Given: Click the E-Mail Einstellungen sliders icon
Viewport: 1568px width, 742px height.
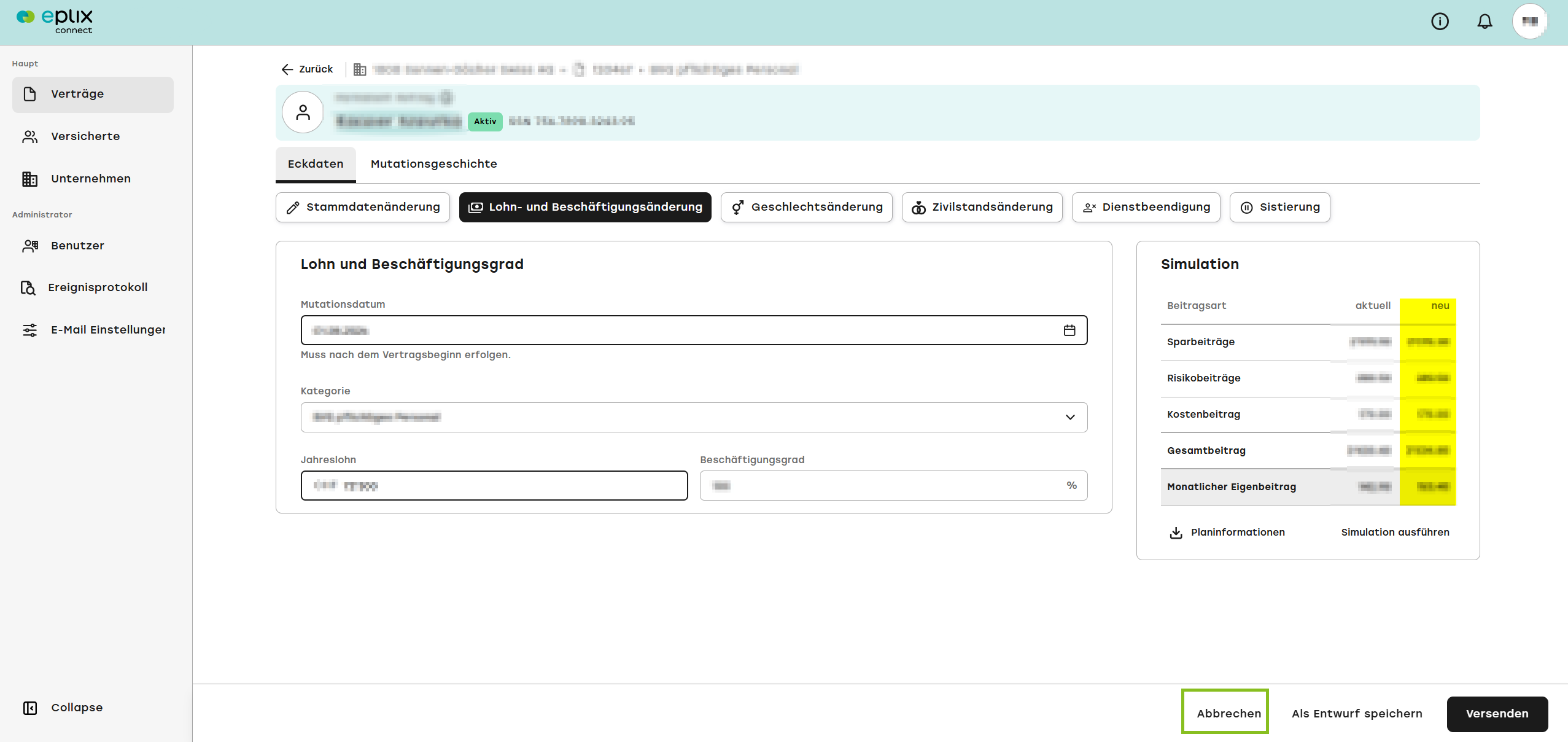Looking at the screenshot, I should (x=29, y=330).
